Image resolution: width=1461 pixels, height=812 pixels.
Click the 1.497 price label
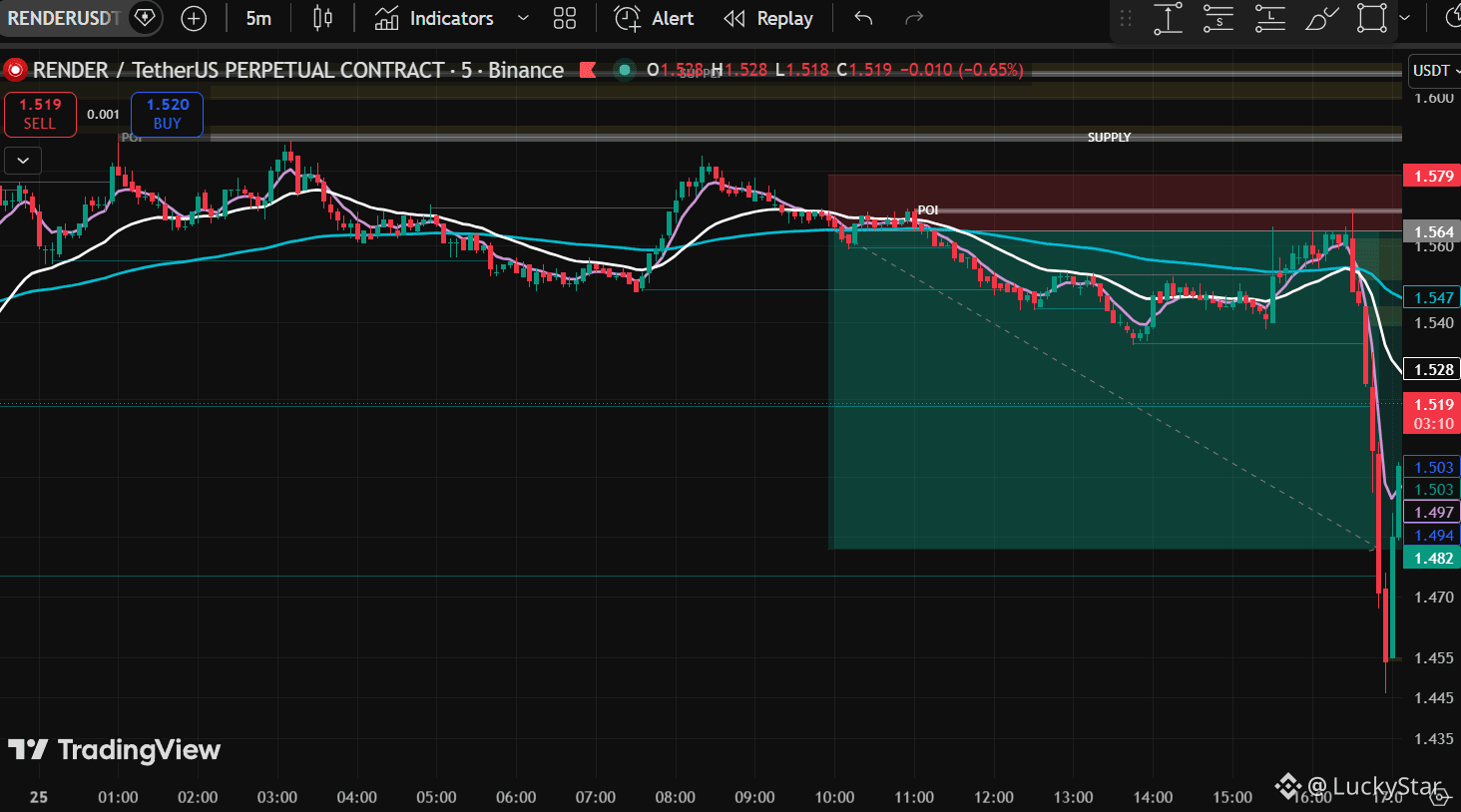point(1432,512)
